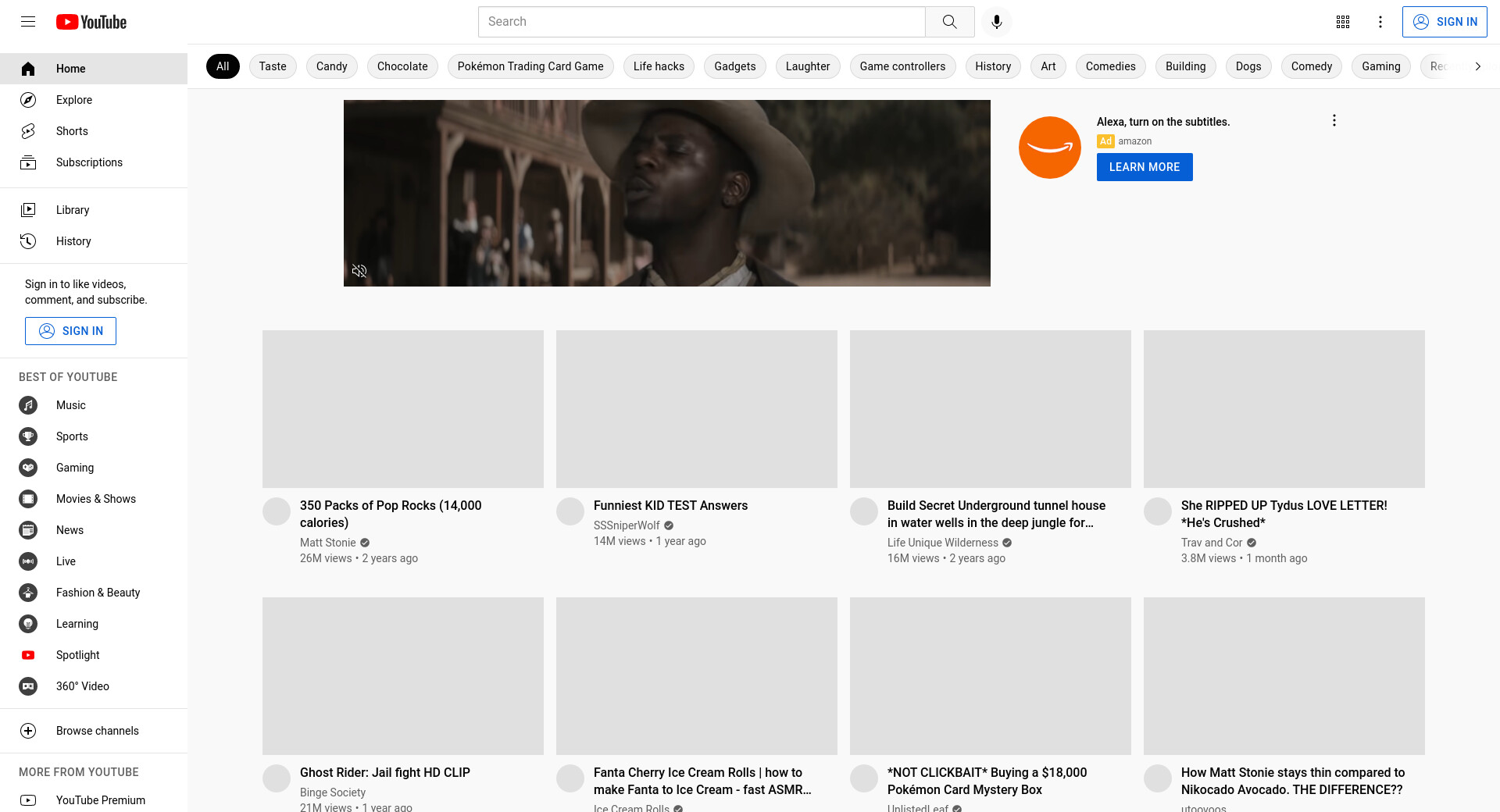
Task: Click Browse channels plus icon
Action: point(28,731)
